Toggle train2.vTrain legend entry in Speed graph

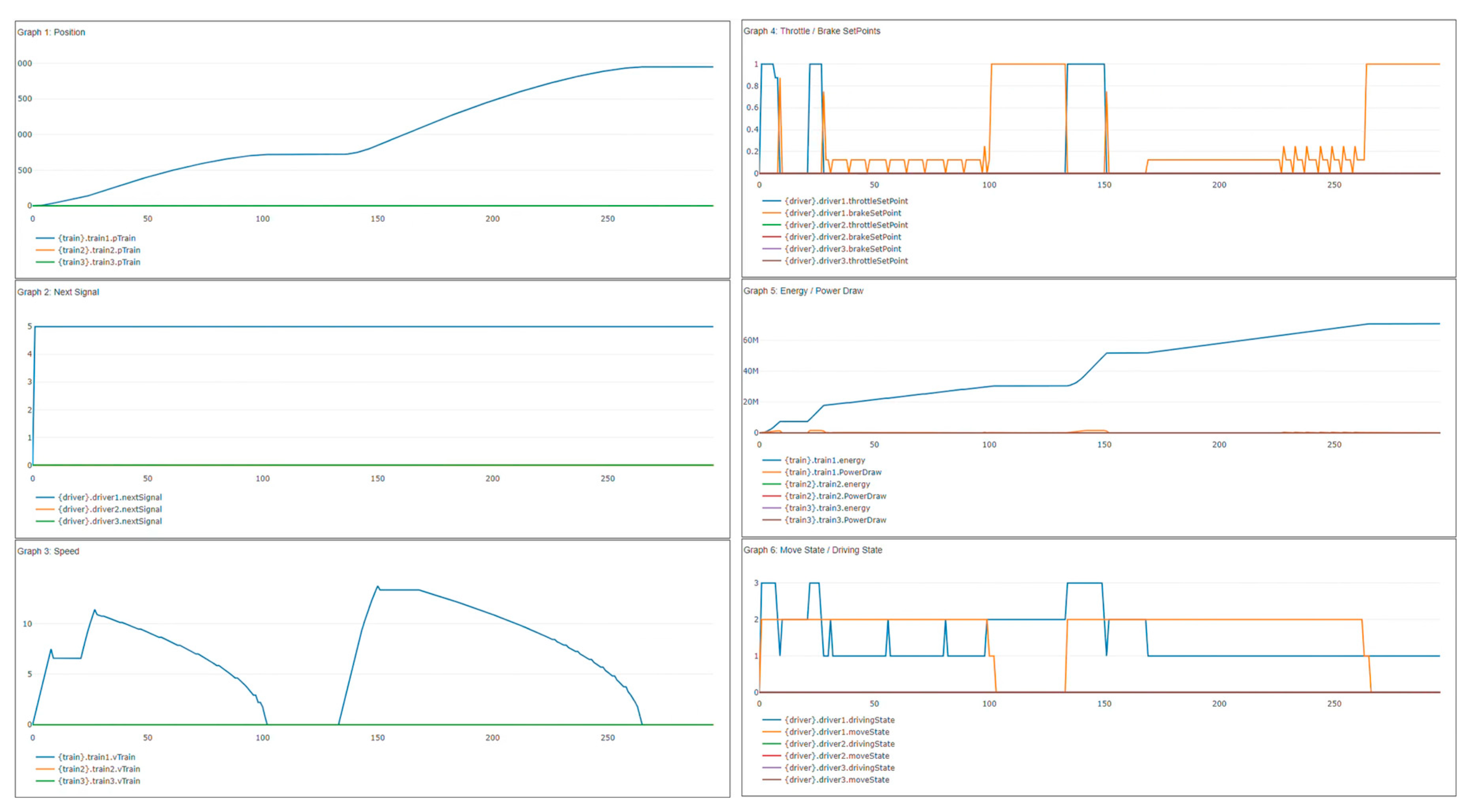coord(88,769)
